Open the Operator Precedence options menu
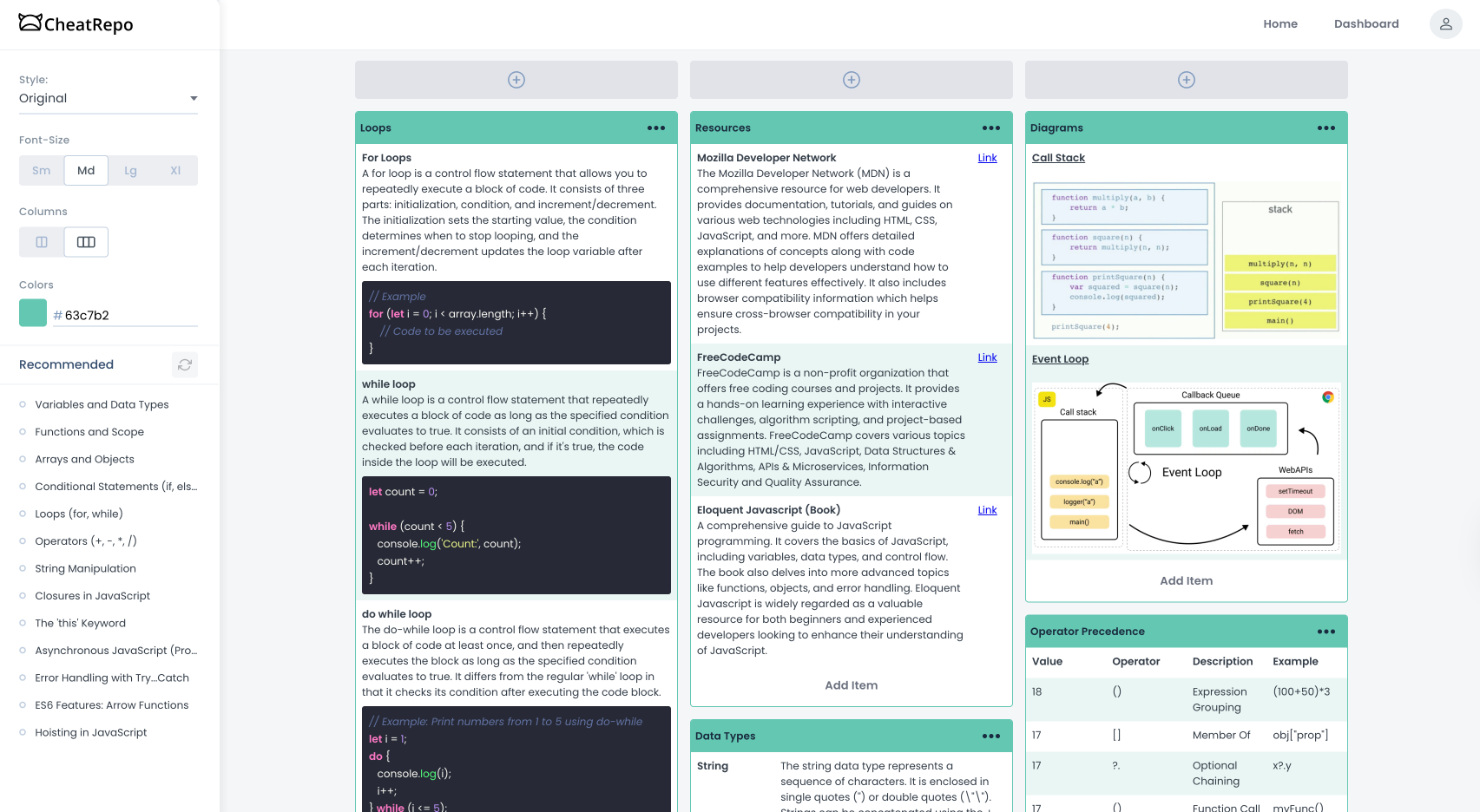The height and width of the screenshot is (812, 1480). point(1325,632)
